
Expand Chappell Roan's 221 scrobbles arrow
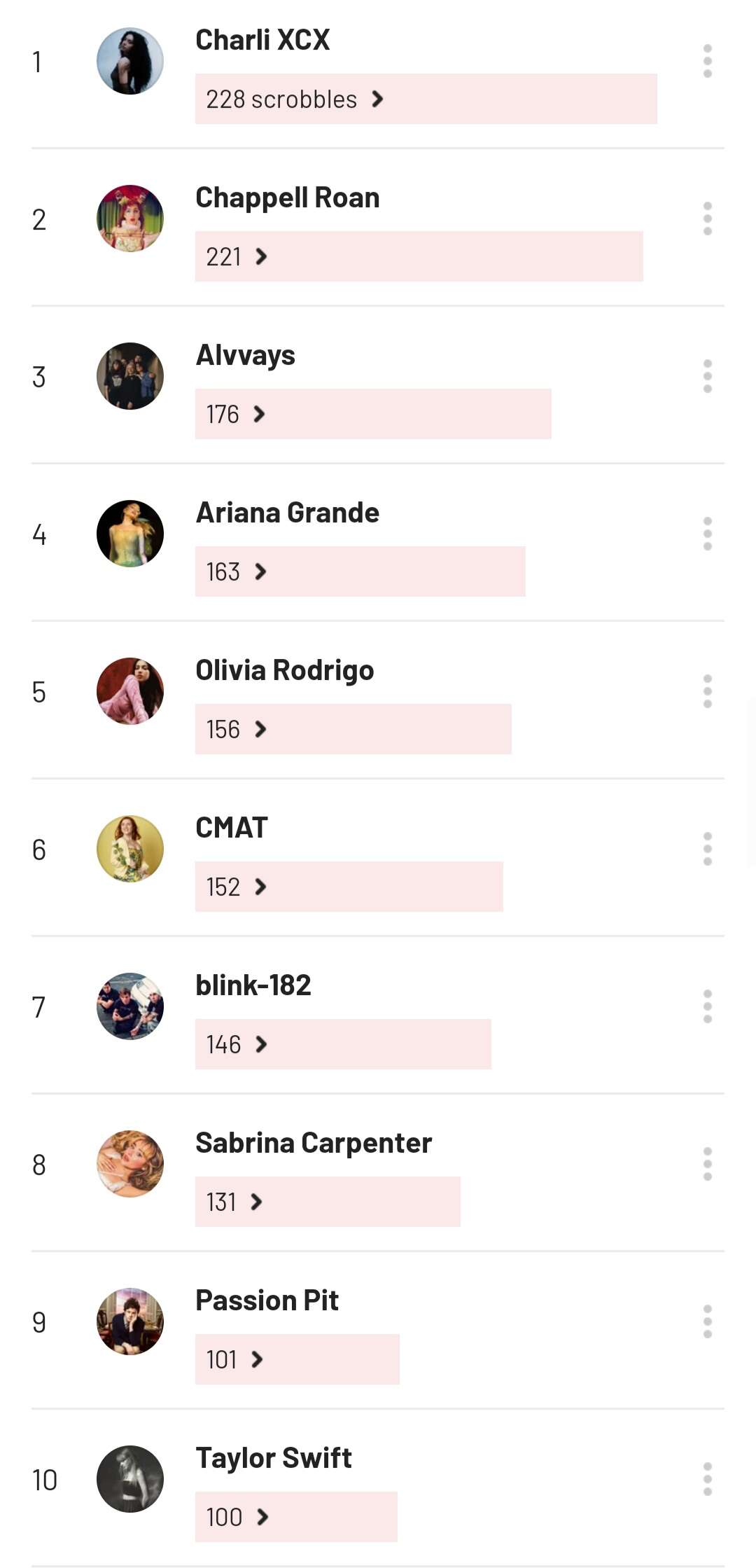pyautogui.click(x=261, y=256)
